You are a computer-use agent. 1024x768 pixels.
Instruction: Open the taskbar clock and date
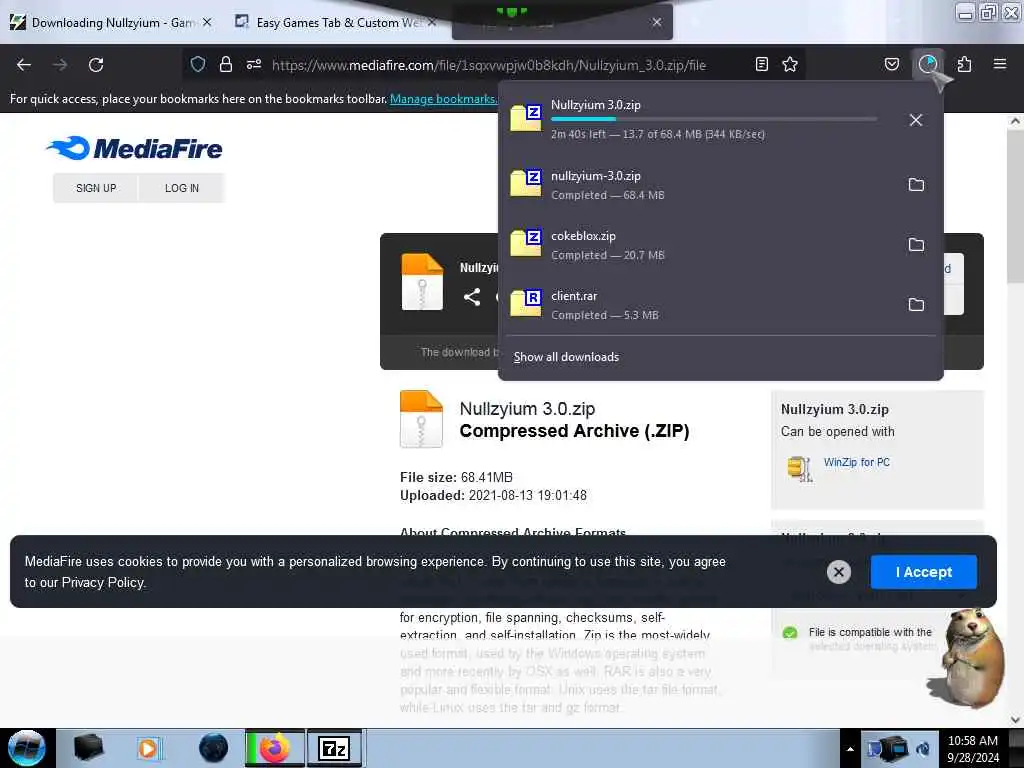972,749
